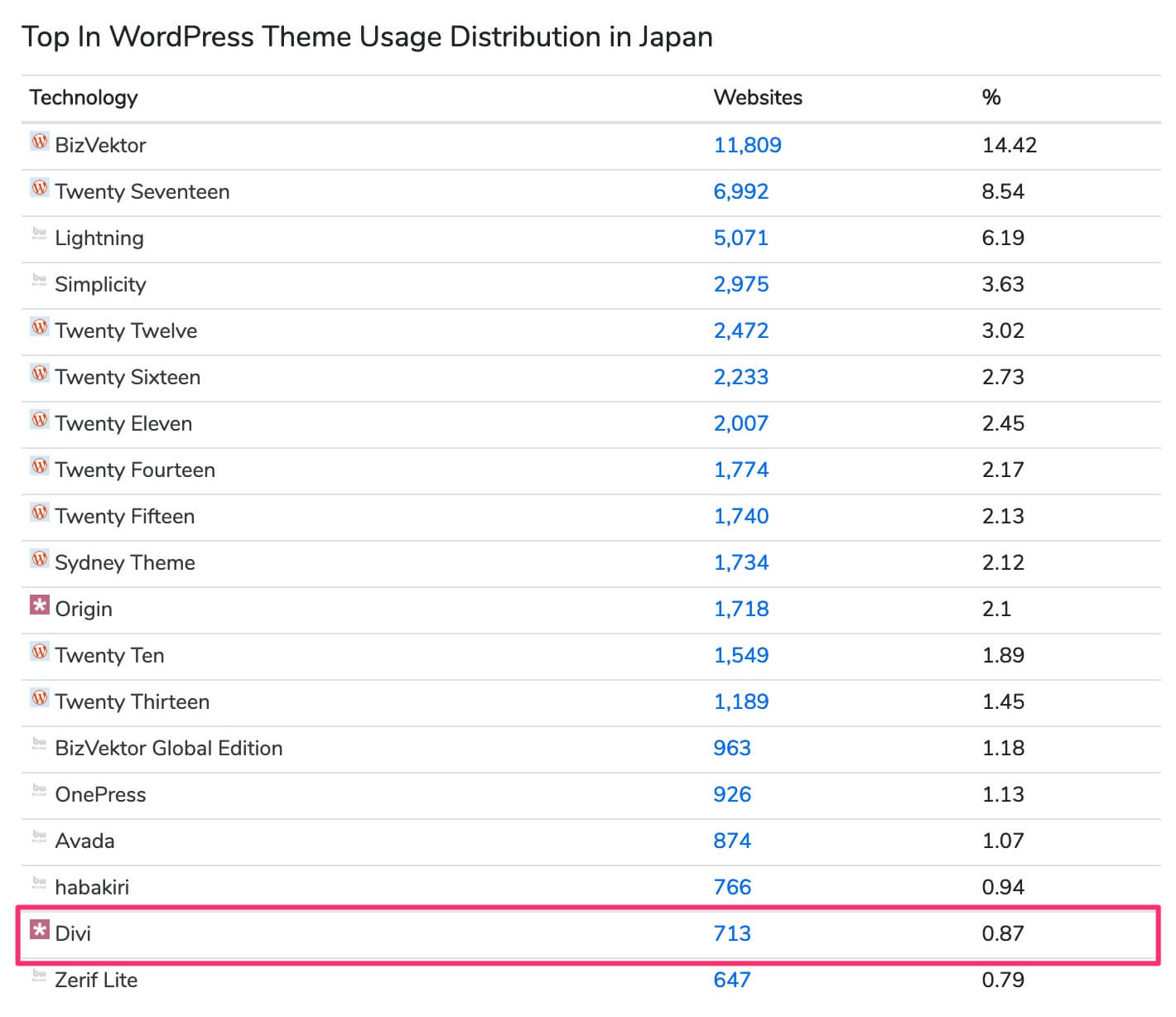Click the small icon beside Zerif Lite
This screenshot has width=1176, height=1017.
tap(40, 976)
